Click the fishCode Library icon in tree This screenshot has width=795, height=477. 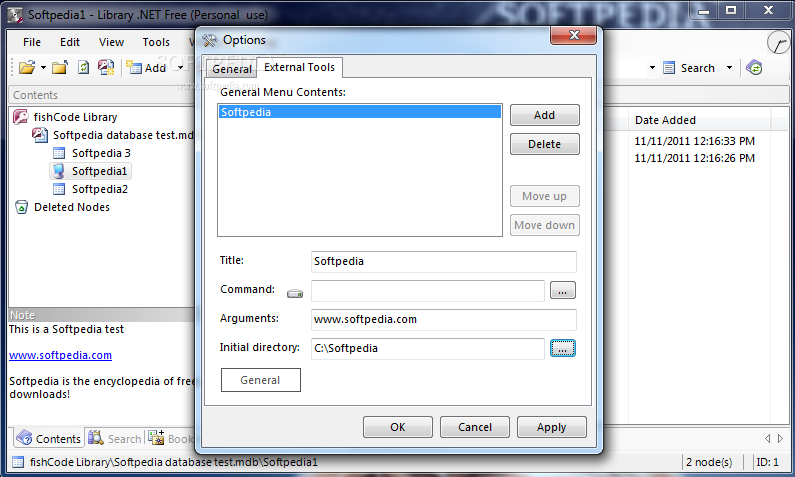pos(20,117)
